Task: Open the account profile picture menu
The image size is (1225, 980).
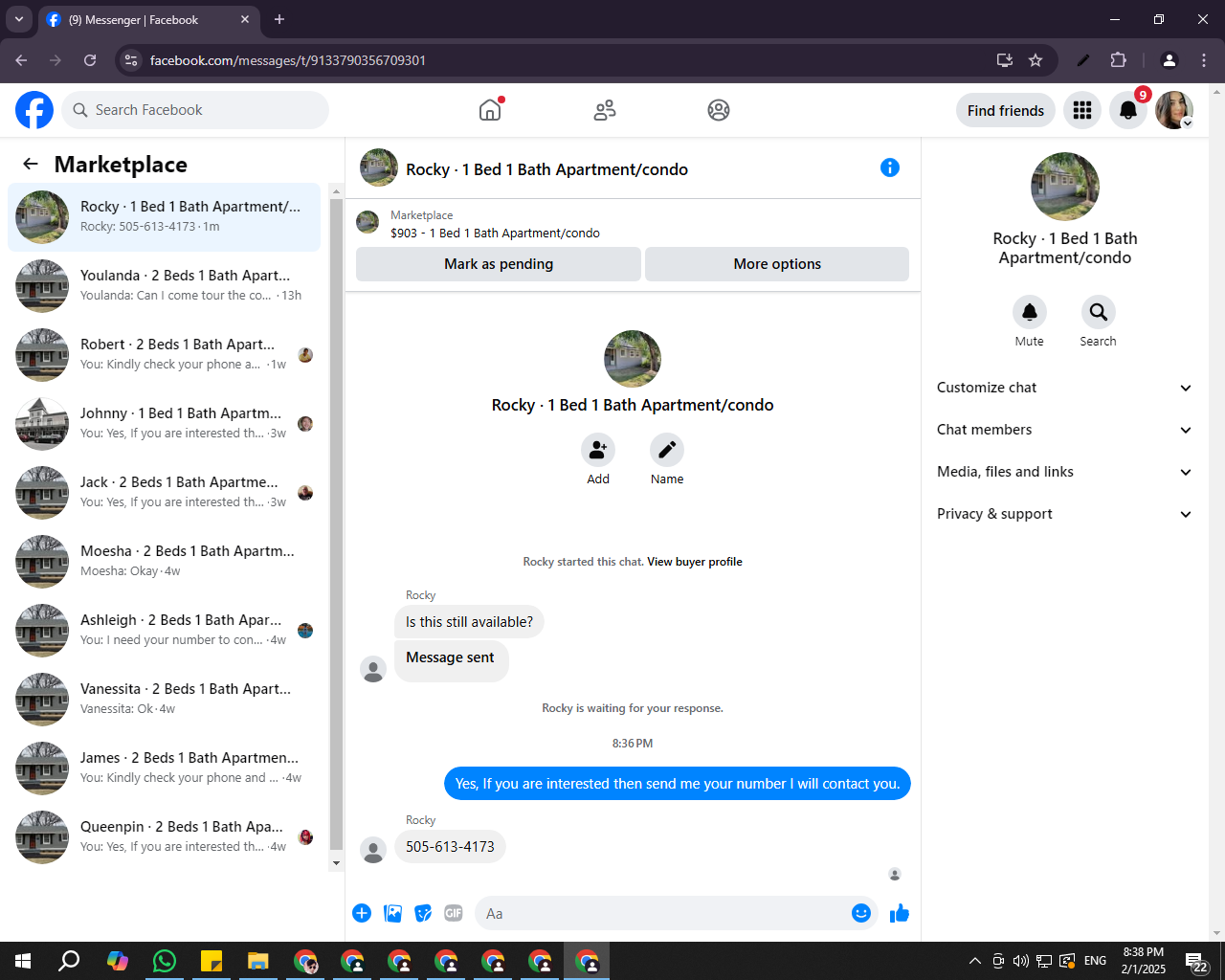Action: tap(1173, 110)
